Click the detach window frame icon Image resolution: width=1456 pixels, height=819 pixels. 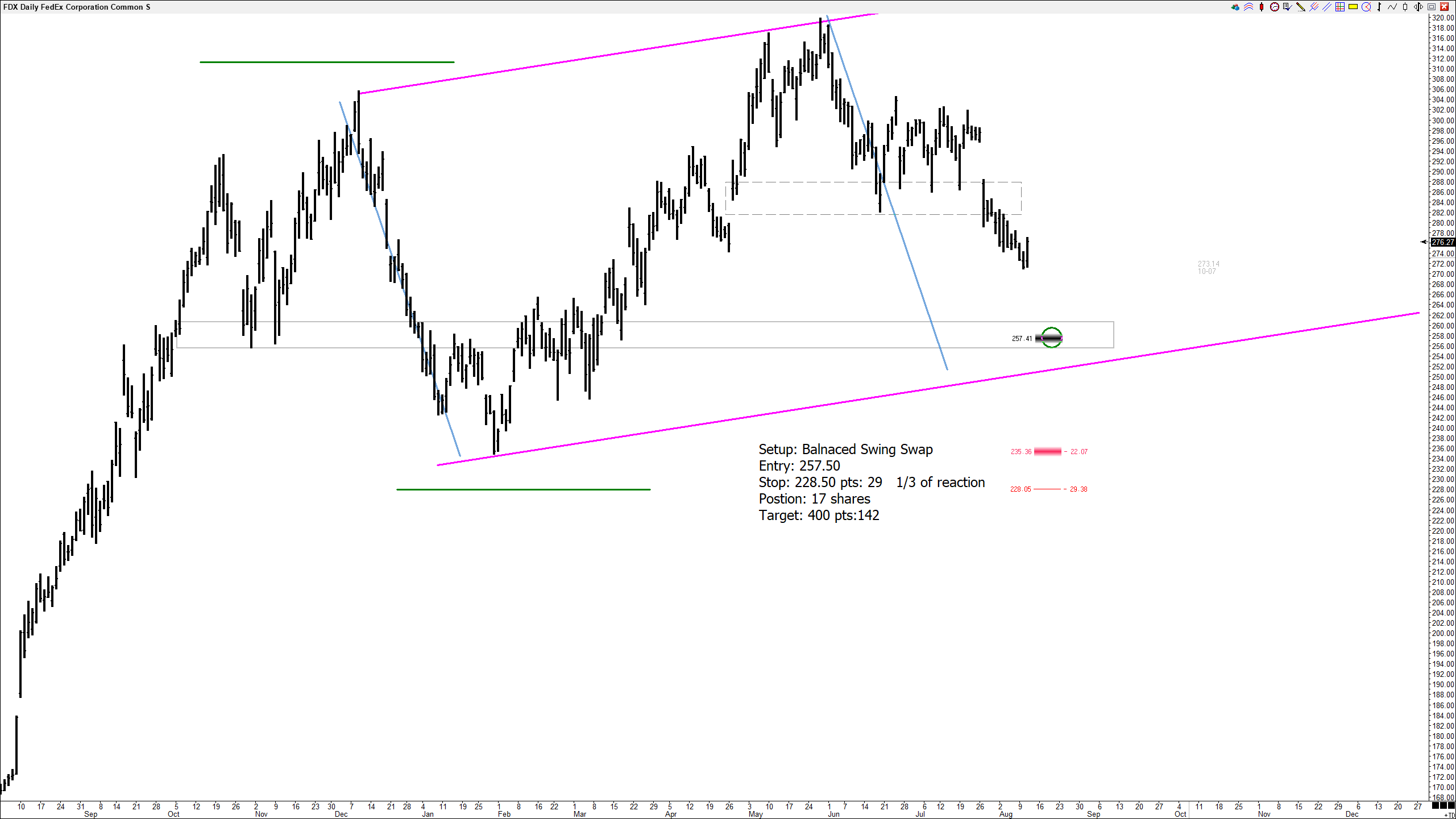click(1432, 7)
